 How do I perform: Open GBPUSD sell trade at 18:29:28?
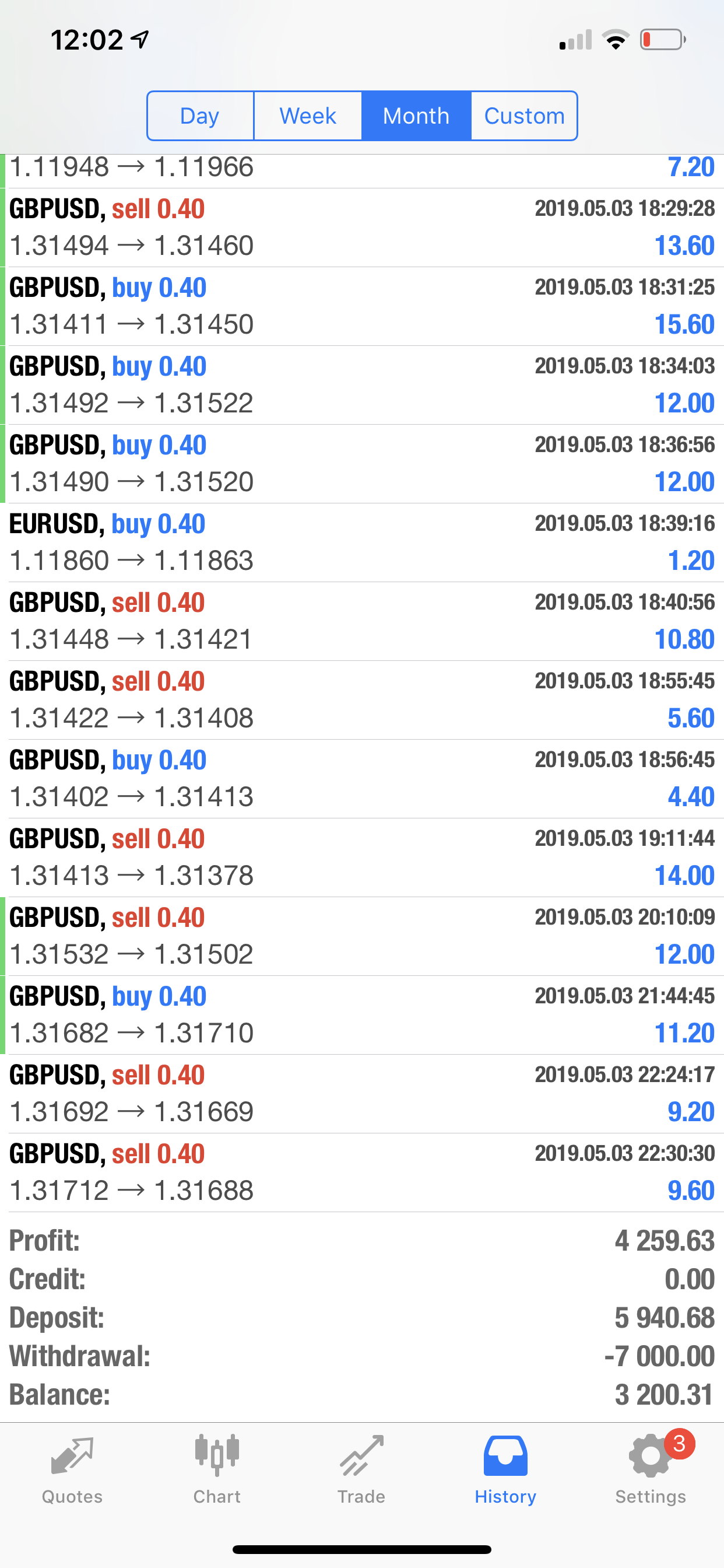tap(362, 228)
